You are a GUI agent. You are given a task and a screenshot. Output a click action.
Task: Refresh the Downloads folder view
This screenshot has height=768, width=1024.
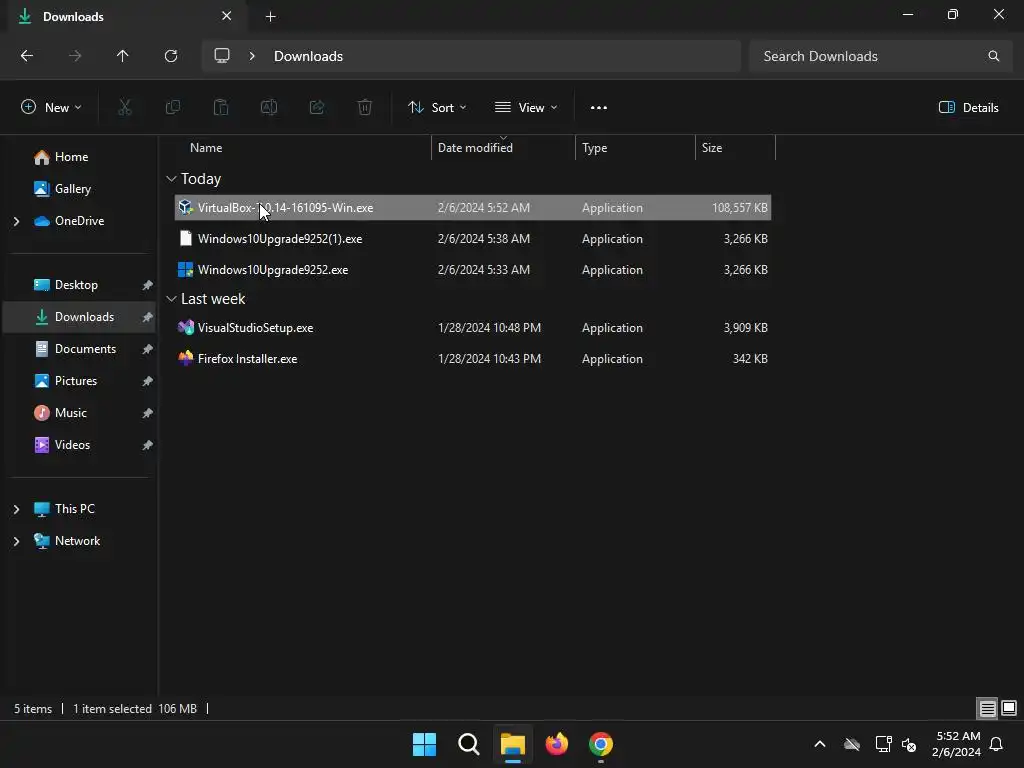(x=171, y=56)
